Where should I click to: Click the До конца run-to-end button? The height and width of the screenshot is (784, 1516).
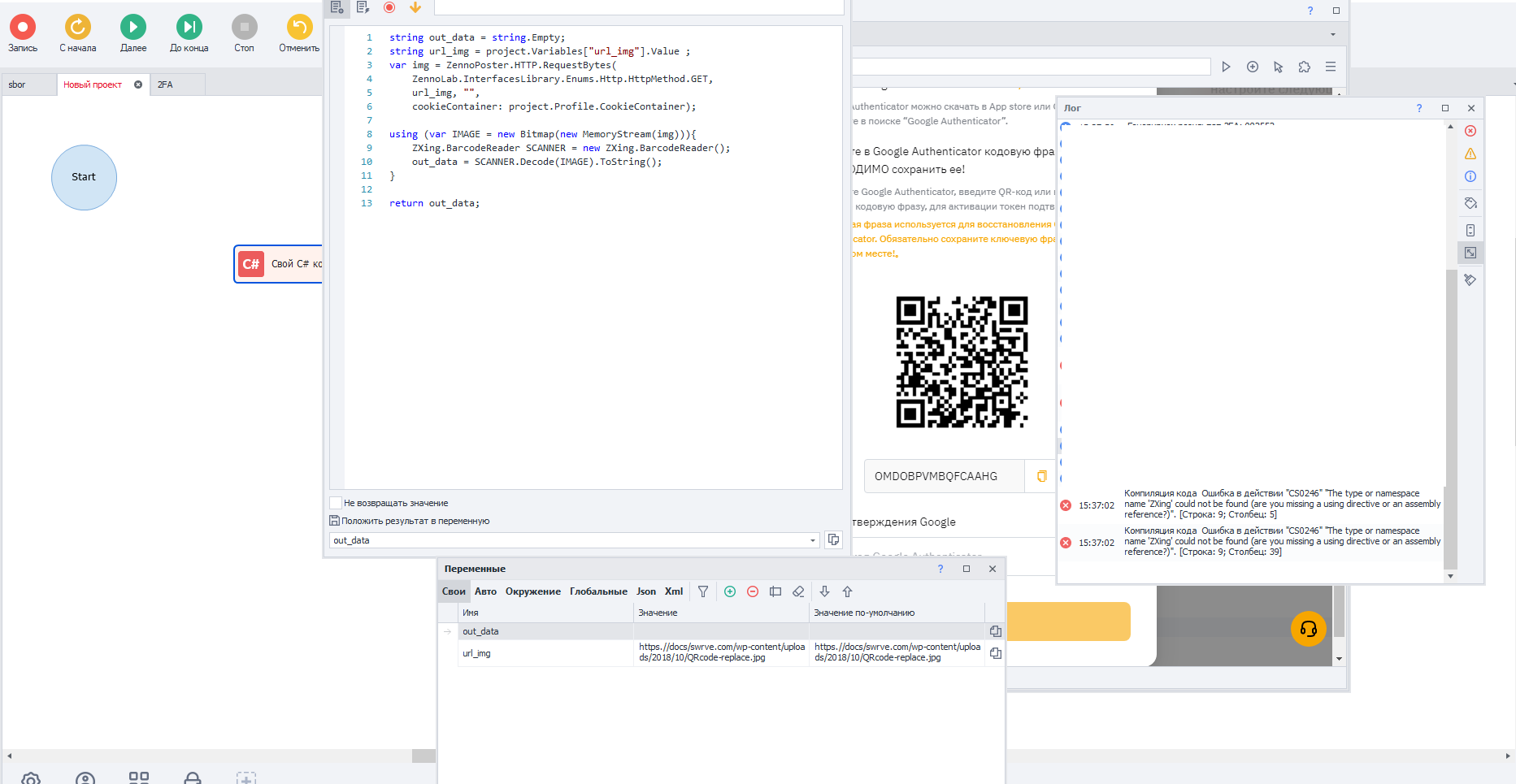(x=189, y=28)
